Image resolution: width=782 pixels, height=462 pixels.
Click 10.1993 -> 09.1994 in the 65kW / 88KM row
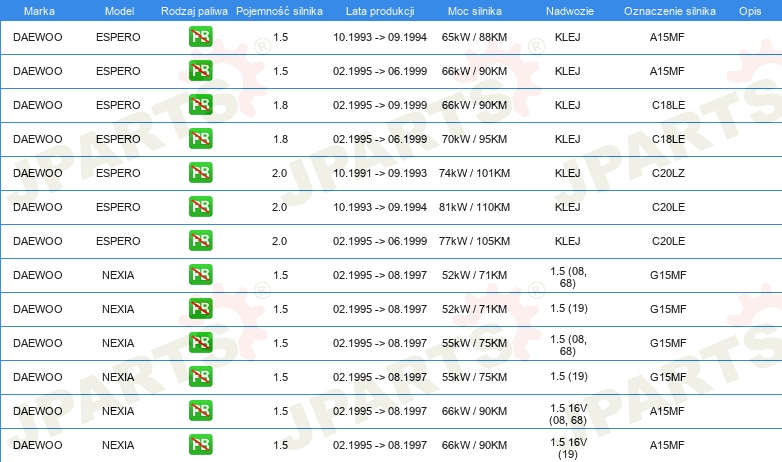tap(380, 37)
